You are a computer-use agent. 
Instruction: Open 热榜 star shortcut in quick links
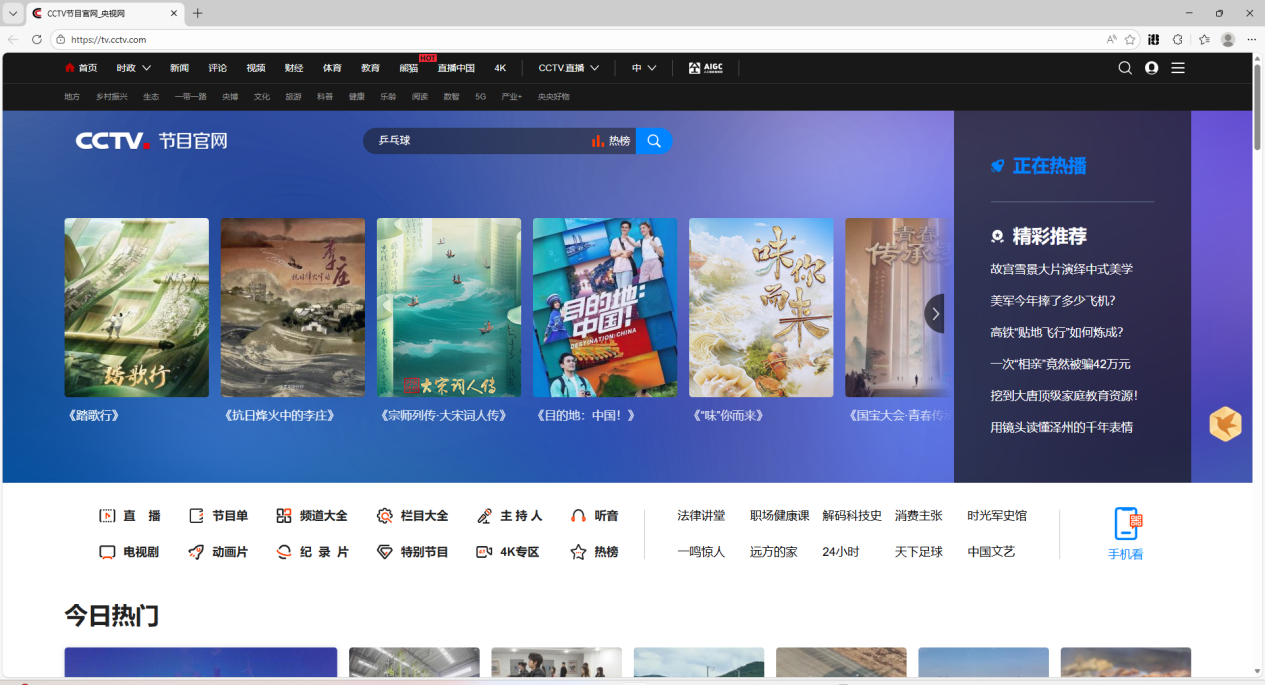(x=594, y=552)
